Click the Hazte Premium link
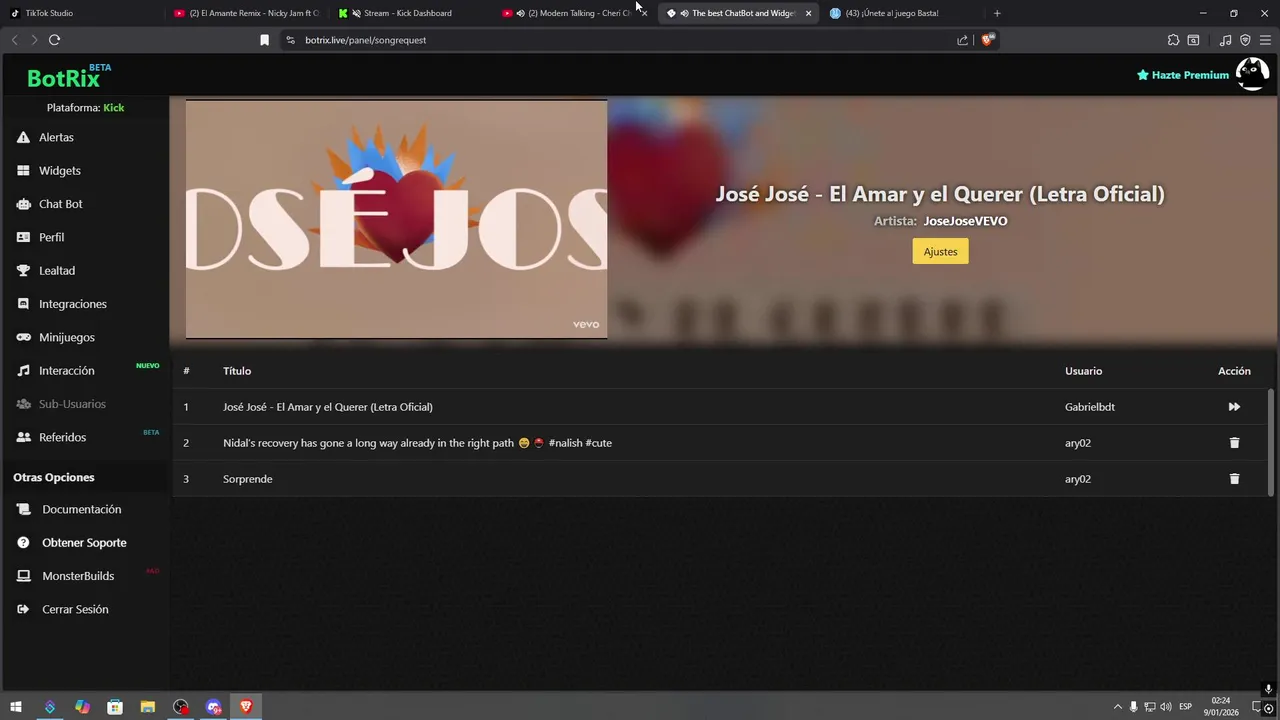1280x720 pixels. tap(1183, 75)
